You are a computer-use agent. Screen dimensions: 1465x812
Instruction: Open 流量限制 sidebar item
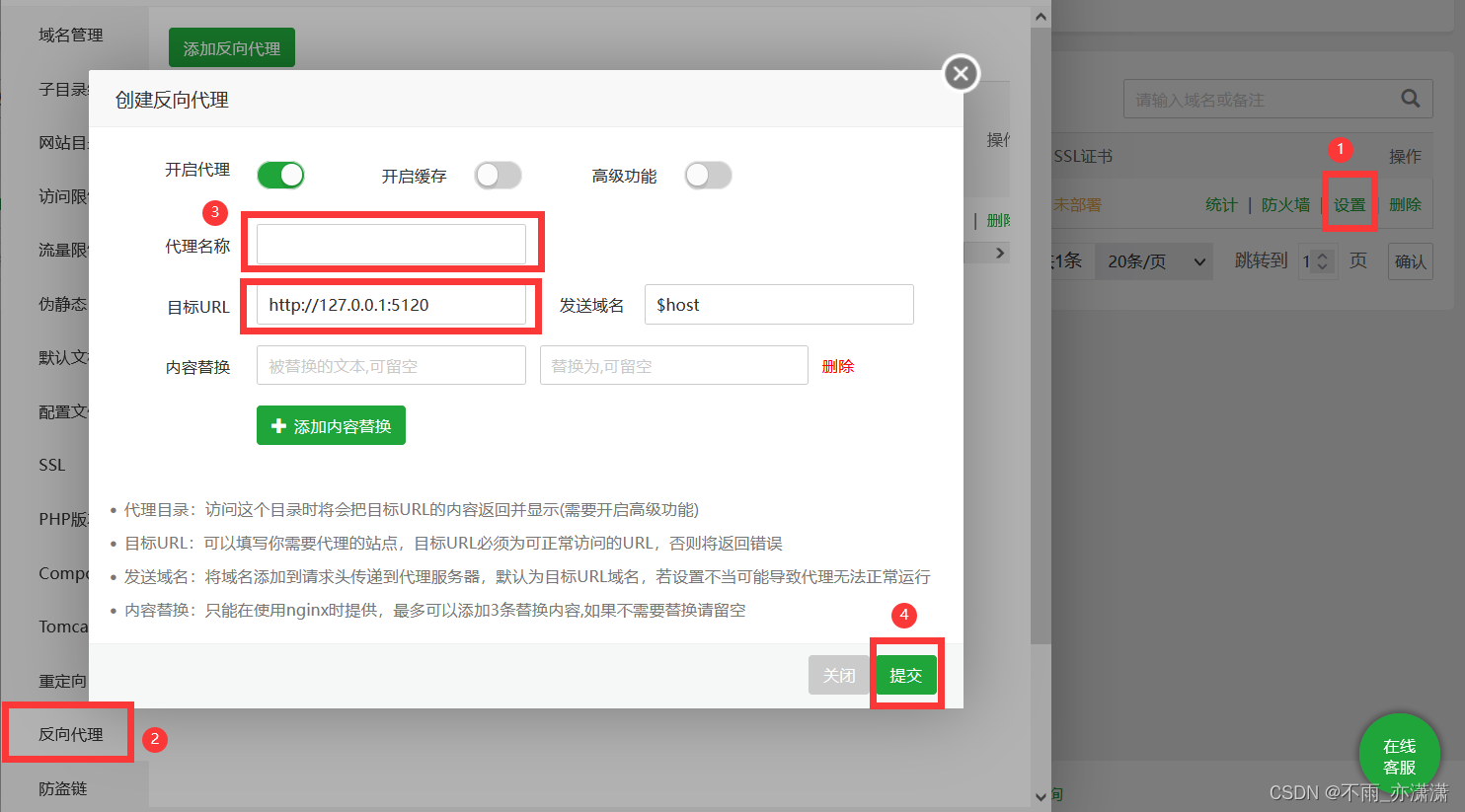coord(63,250)
